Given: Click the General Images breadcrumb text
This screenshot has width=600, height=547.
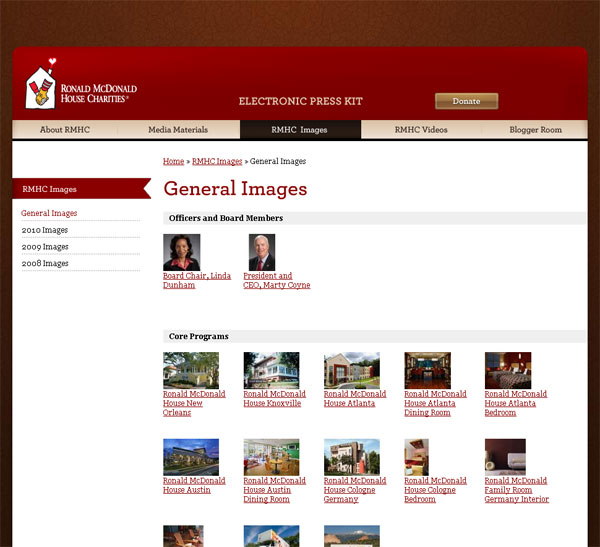Looking at the screenshot, I should [x=278, y=162].
